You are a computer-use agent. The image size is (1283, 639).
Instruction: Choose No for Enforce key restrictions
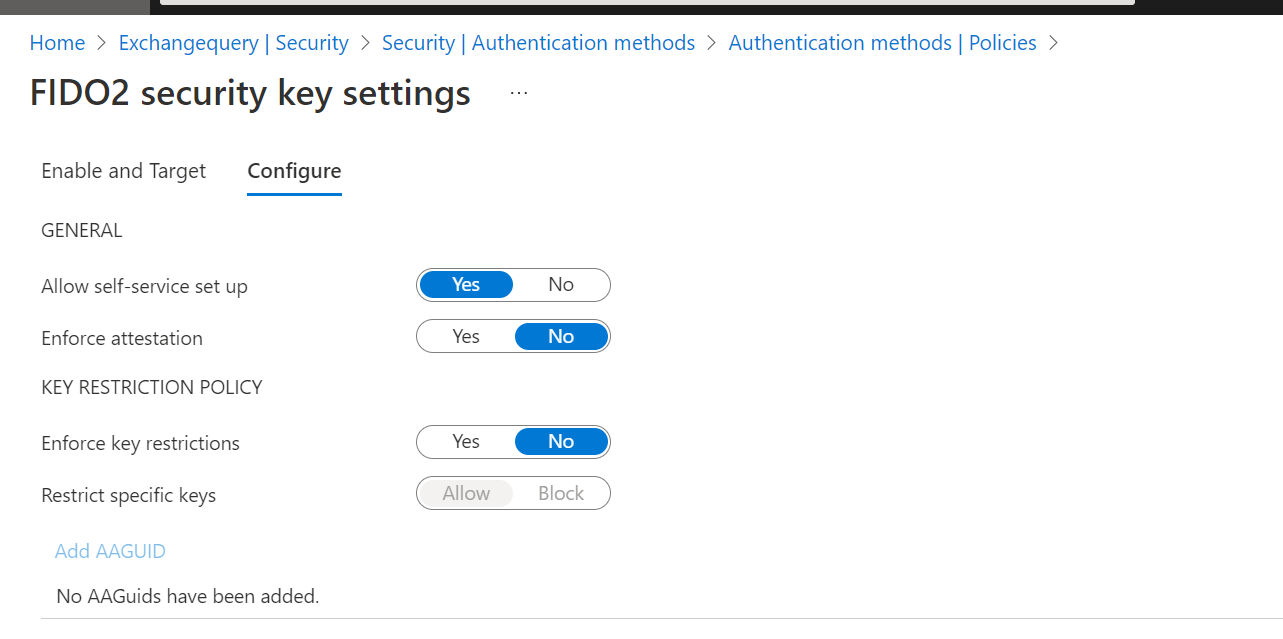click(x=561, y=442)
